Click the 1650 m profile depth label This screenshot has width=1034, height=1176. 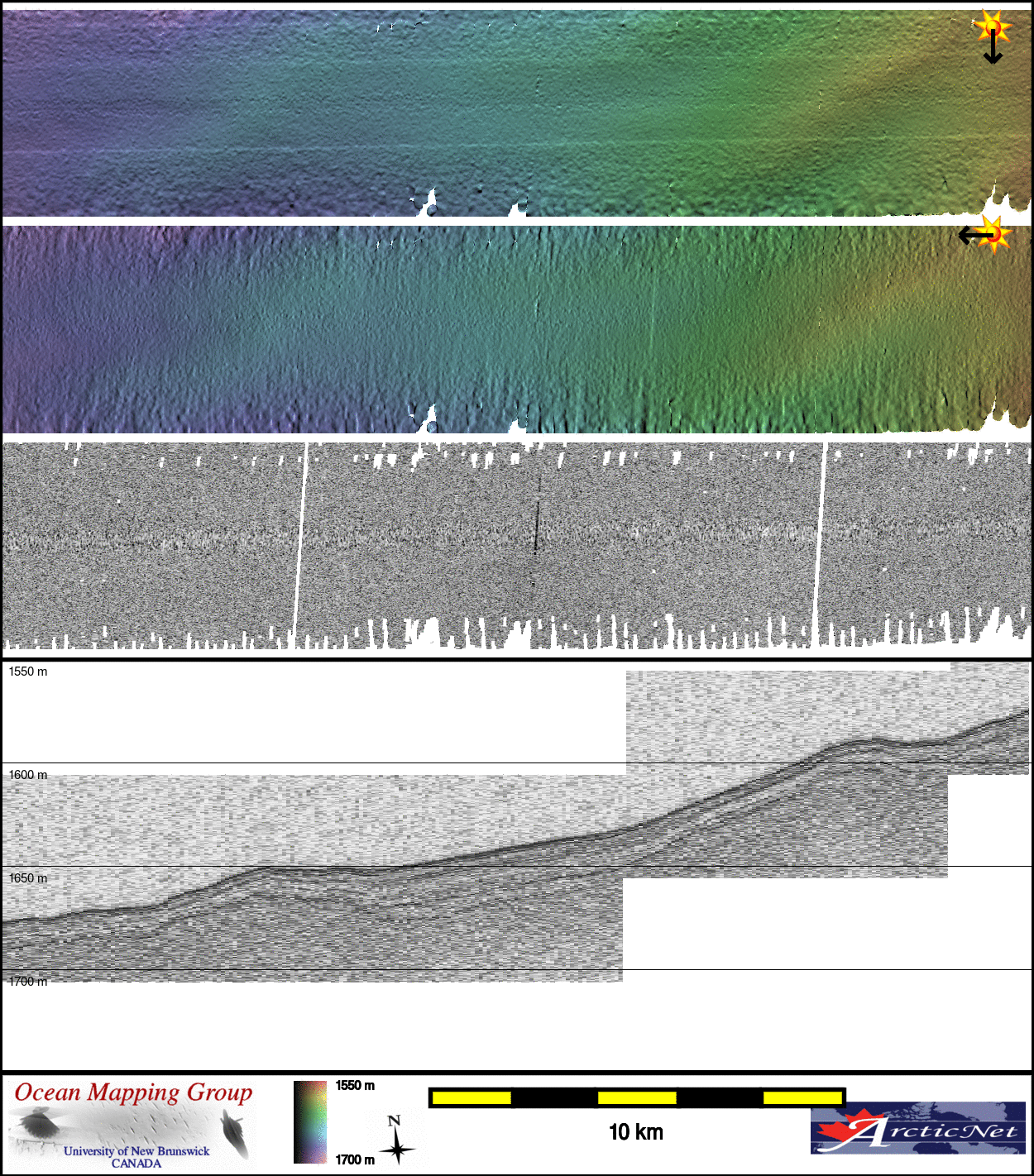click(28, 878)
